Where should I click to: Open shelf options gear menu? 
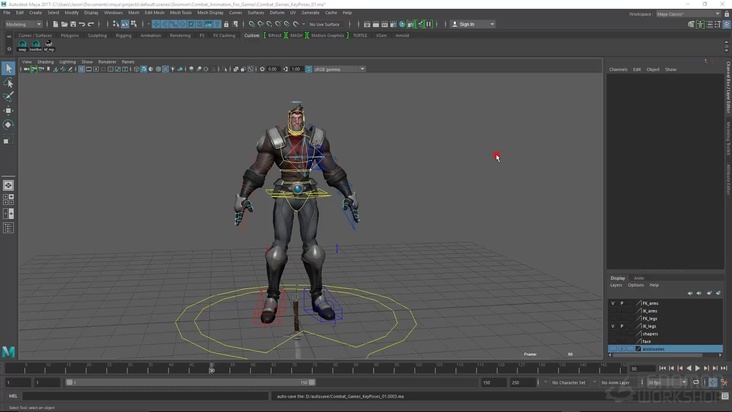pyautogui.click(x=9, y=49)
